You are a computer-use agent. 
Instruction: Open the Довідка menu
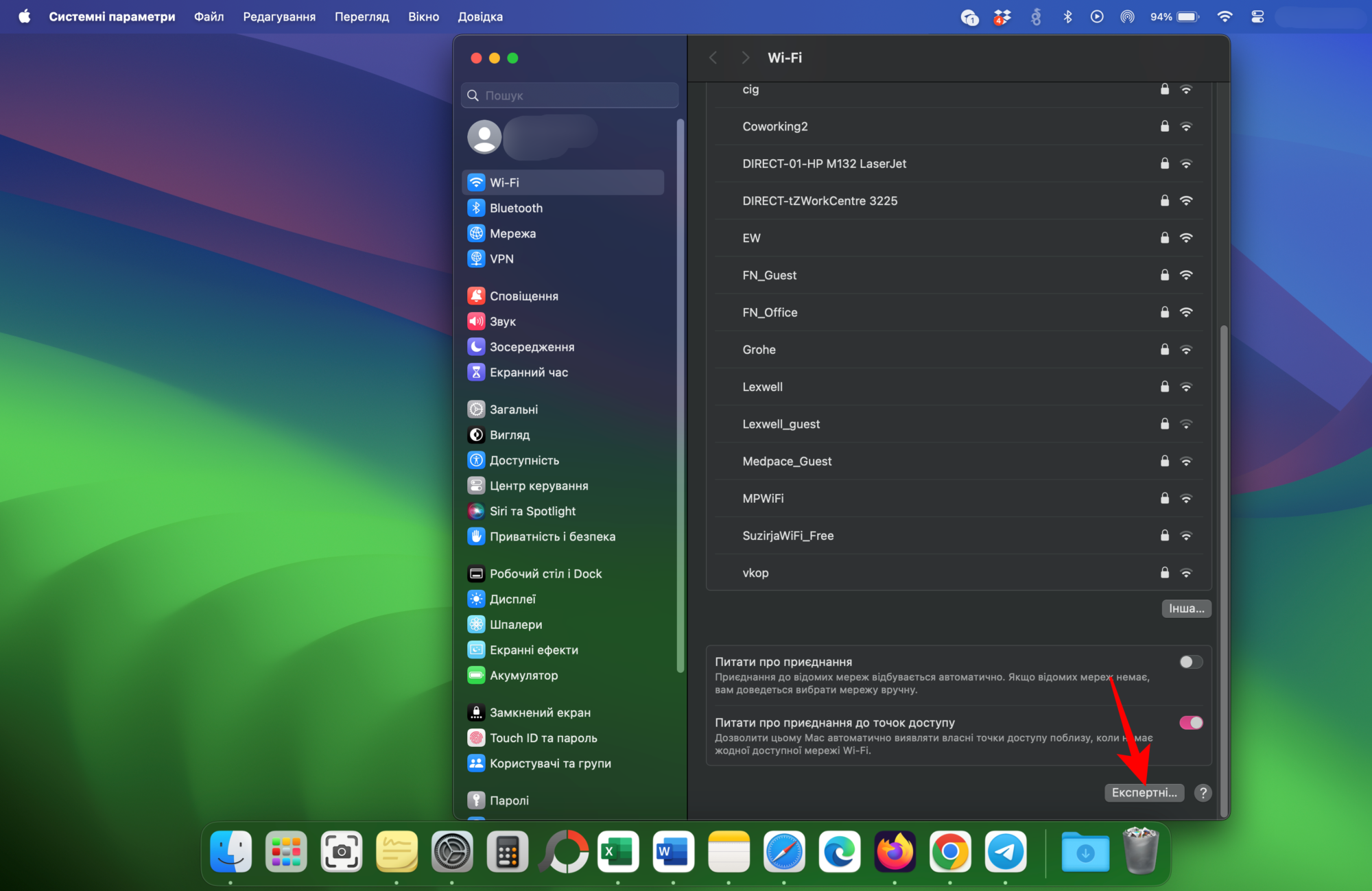tap(480, 16)
